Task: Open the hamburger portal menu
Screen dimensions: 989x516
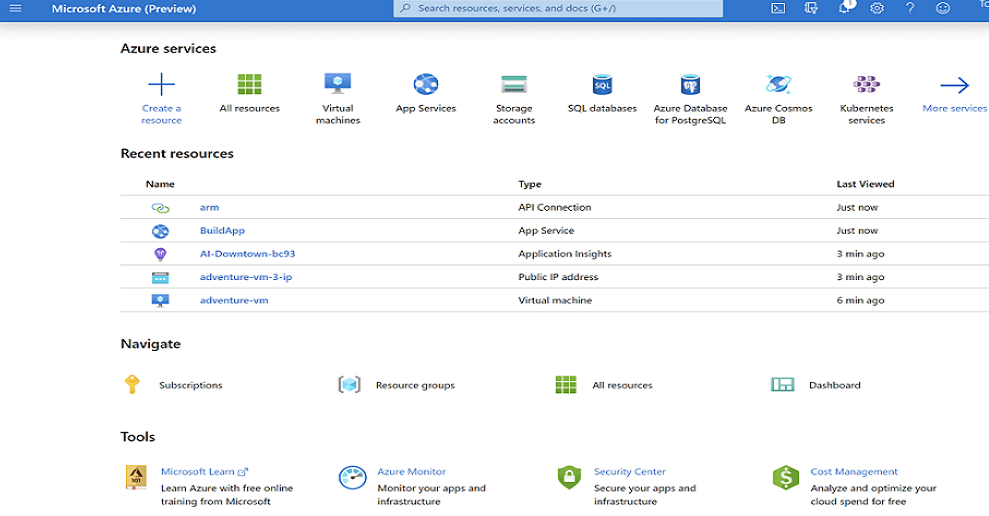Action: (15, 8)
